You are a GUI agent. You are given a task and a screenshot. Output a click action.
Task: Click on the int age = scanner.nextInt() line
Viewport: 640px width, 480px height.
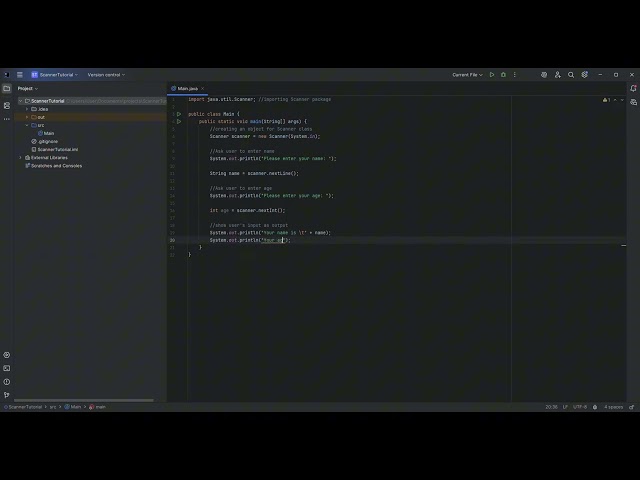click(247, 211)
